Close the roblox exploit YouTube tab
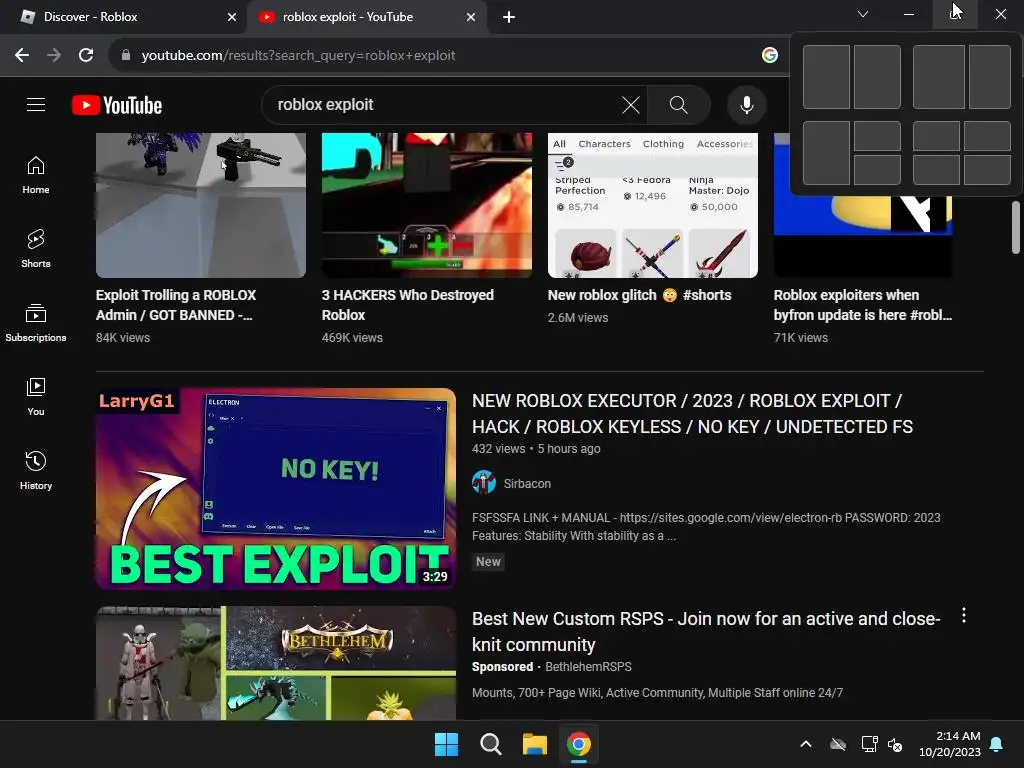This screenshot has height=768, width=1024. [x=471, y=17]
